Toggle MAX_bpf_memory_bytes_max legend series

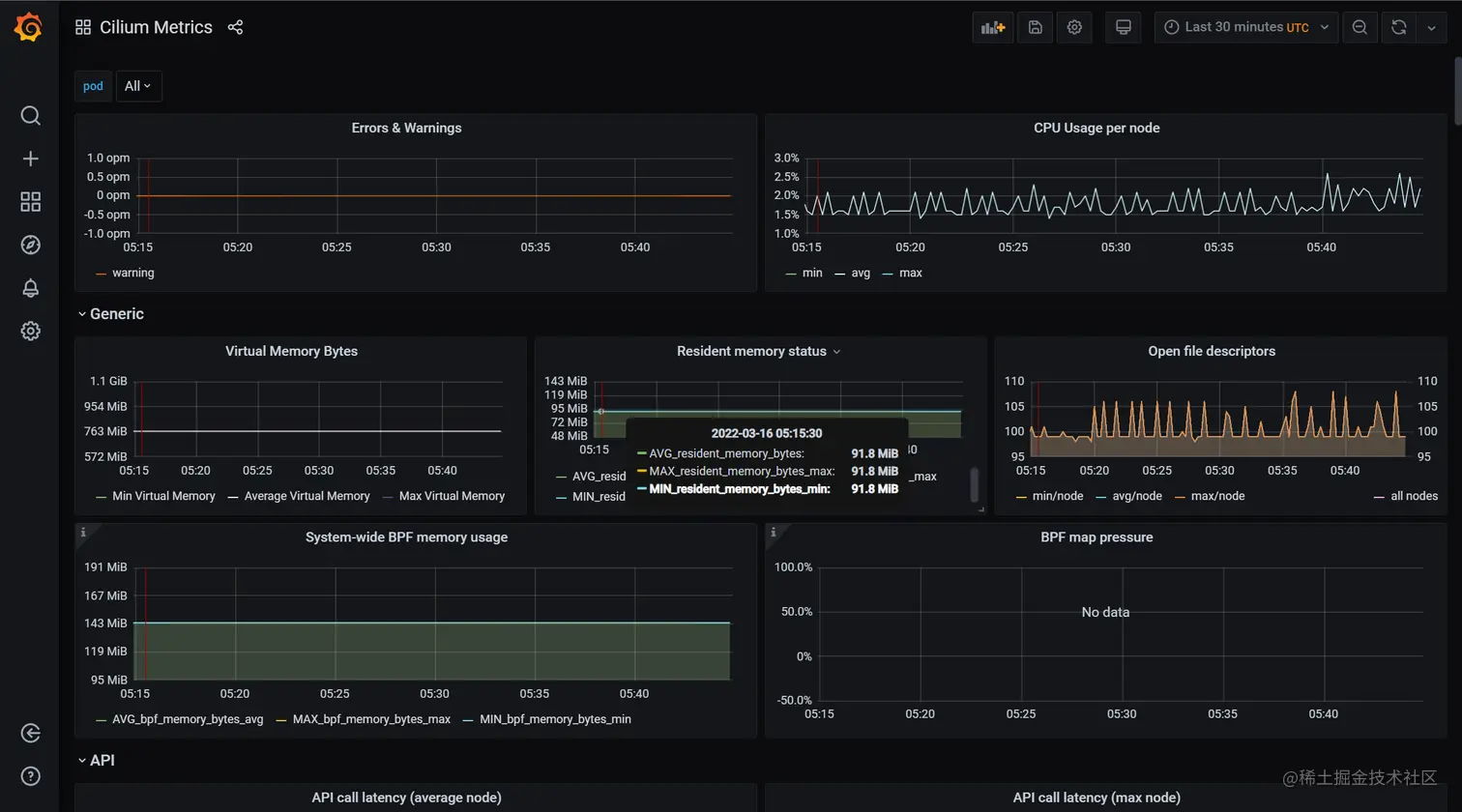pos(371,719)
